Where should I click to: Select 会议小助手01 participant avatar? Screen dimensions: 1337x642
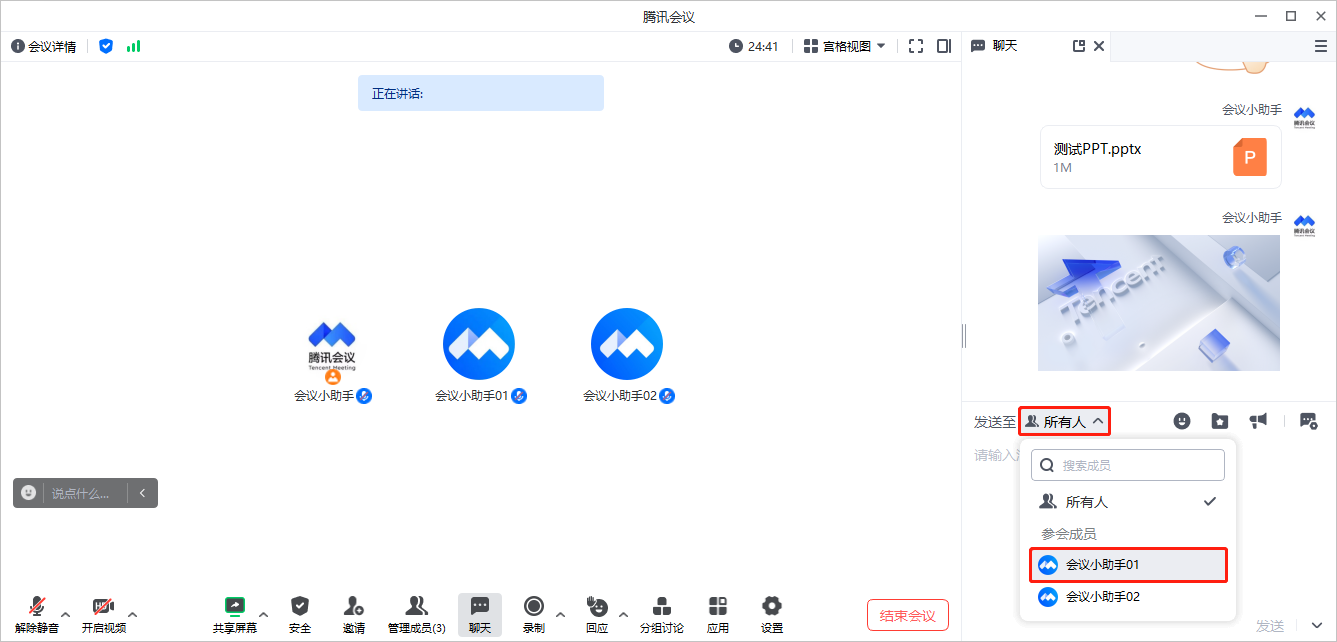479,344
